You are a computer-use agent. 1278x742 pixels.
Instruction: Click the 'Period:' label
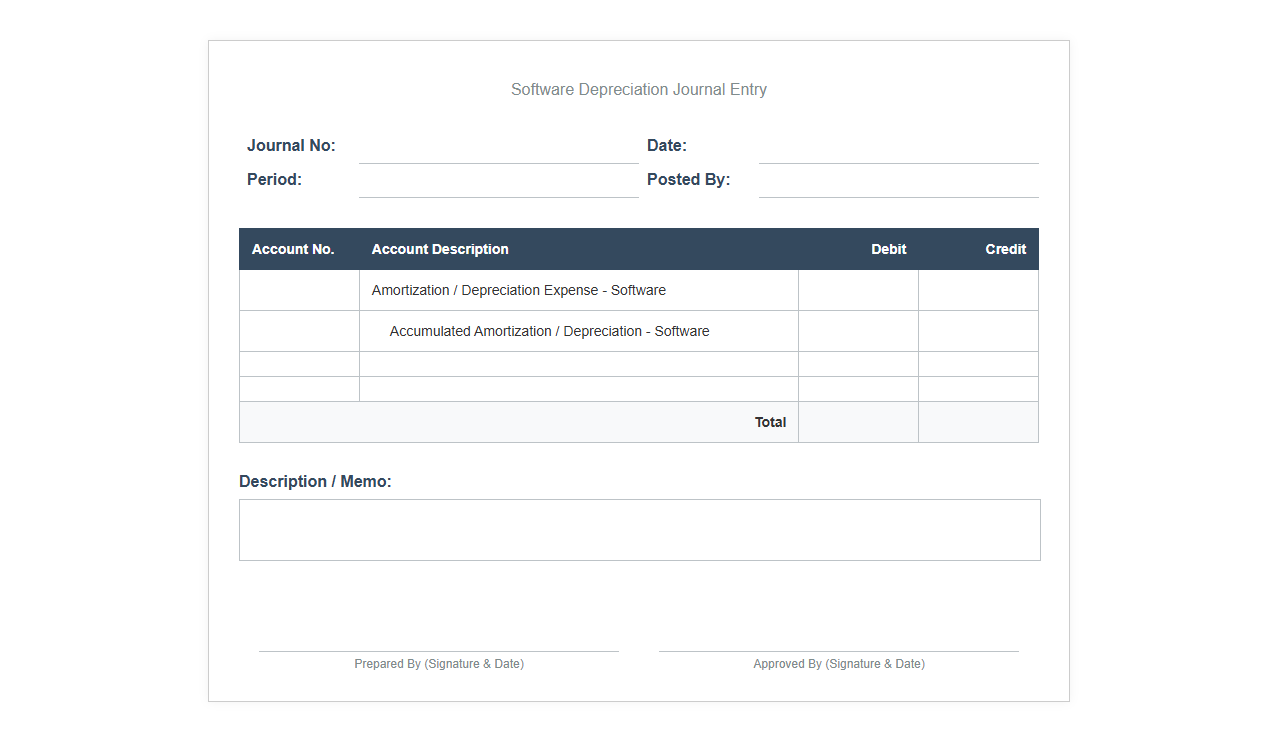click(x=274, y=179)
